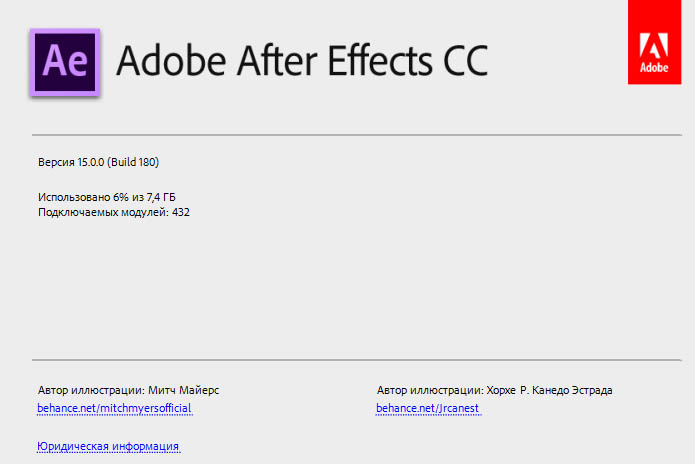Click the Подключаемых модулей label
The width and height of the screenshot is (695, 464).
102,212
